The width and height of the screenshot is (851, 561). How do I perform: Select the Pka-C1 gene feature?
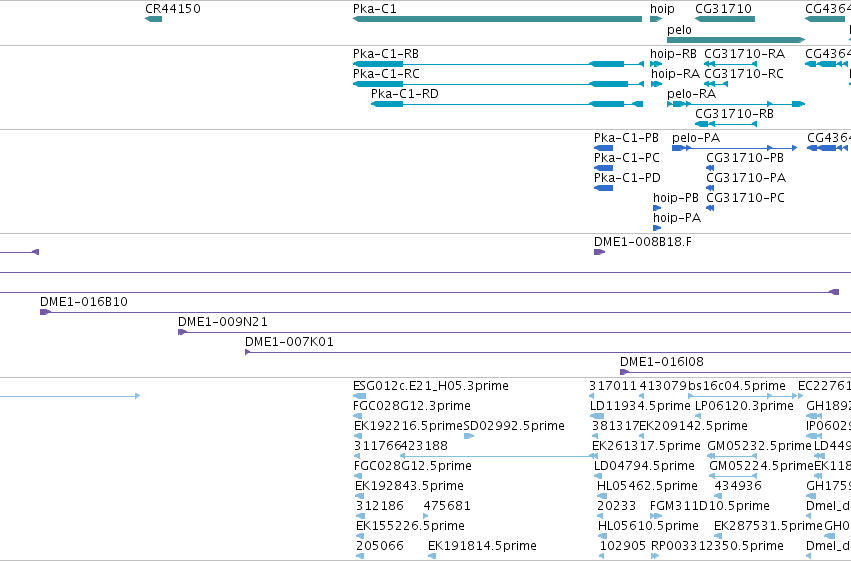pyautogui.click(x=497, y=19)
